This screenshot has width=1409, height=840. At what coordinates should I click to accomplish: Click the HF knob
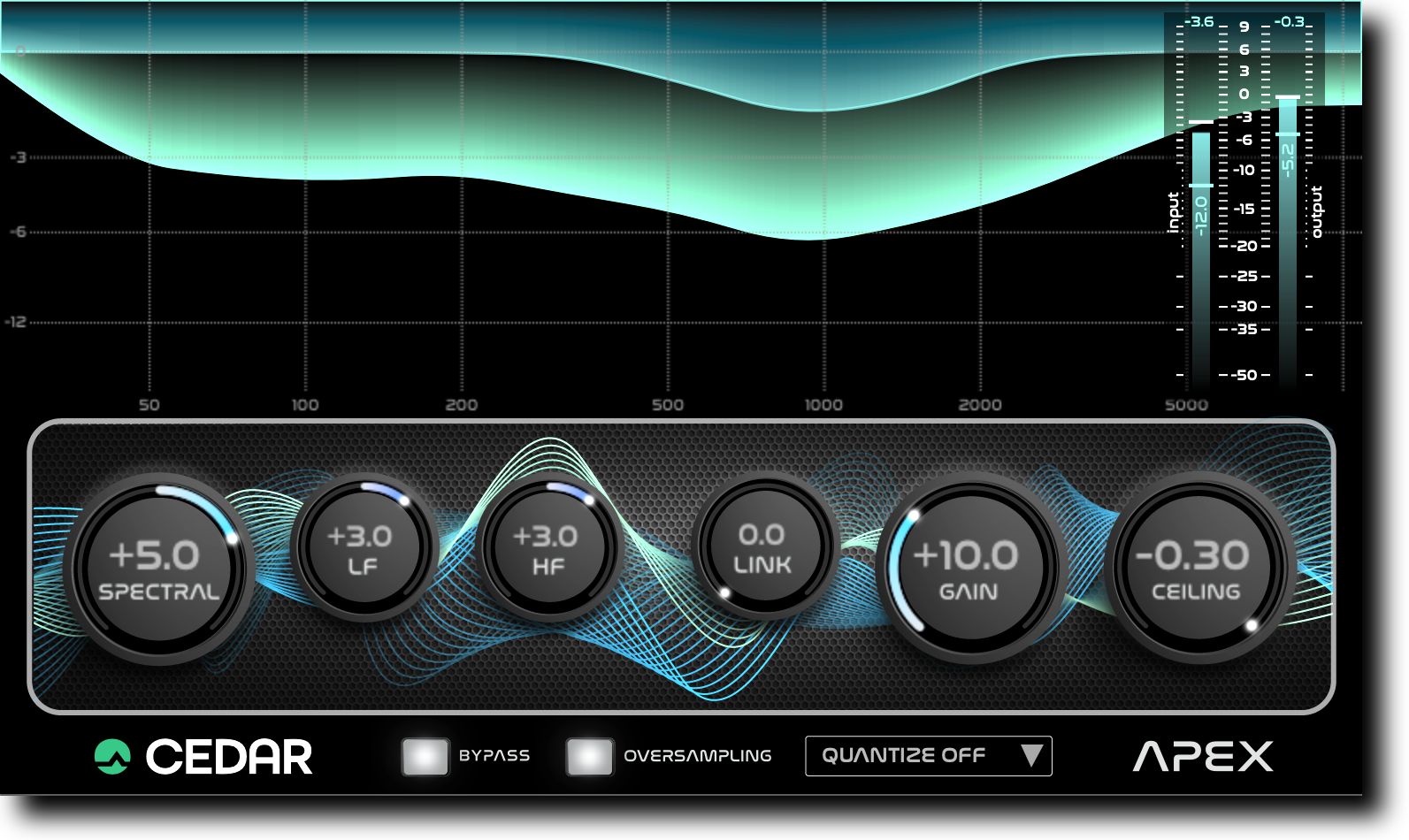pos(548,548)
